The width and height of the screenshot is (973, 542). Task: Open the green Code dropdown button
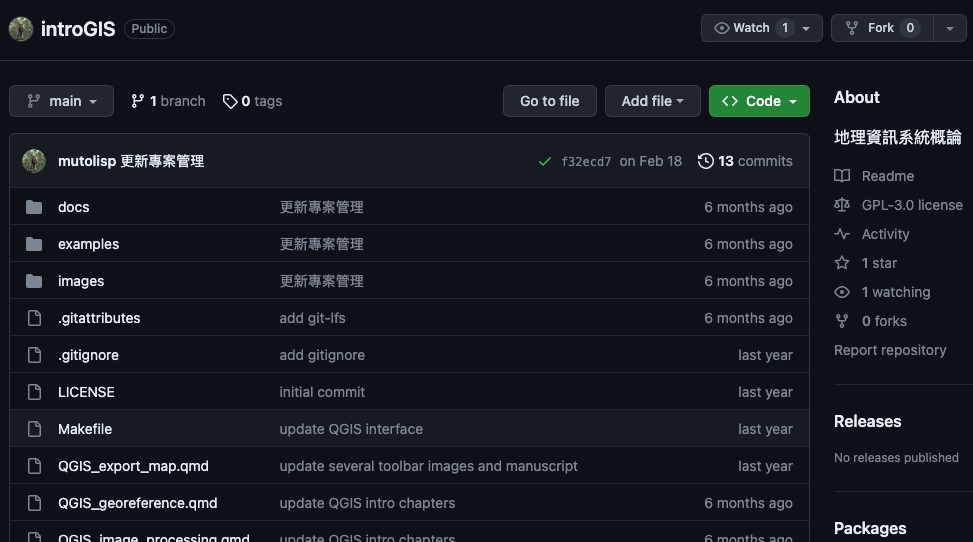[759, 101]
